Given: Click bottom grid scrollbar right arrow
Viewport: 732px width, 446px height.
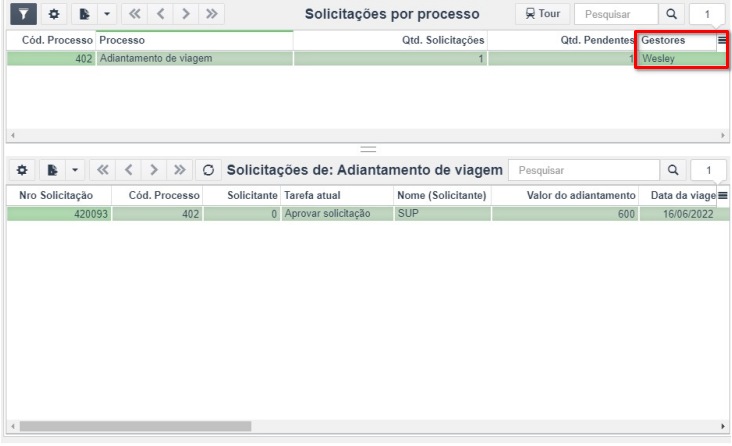Looking at the screenshot, I should coord(723,426).
